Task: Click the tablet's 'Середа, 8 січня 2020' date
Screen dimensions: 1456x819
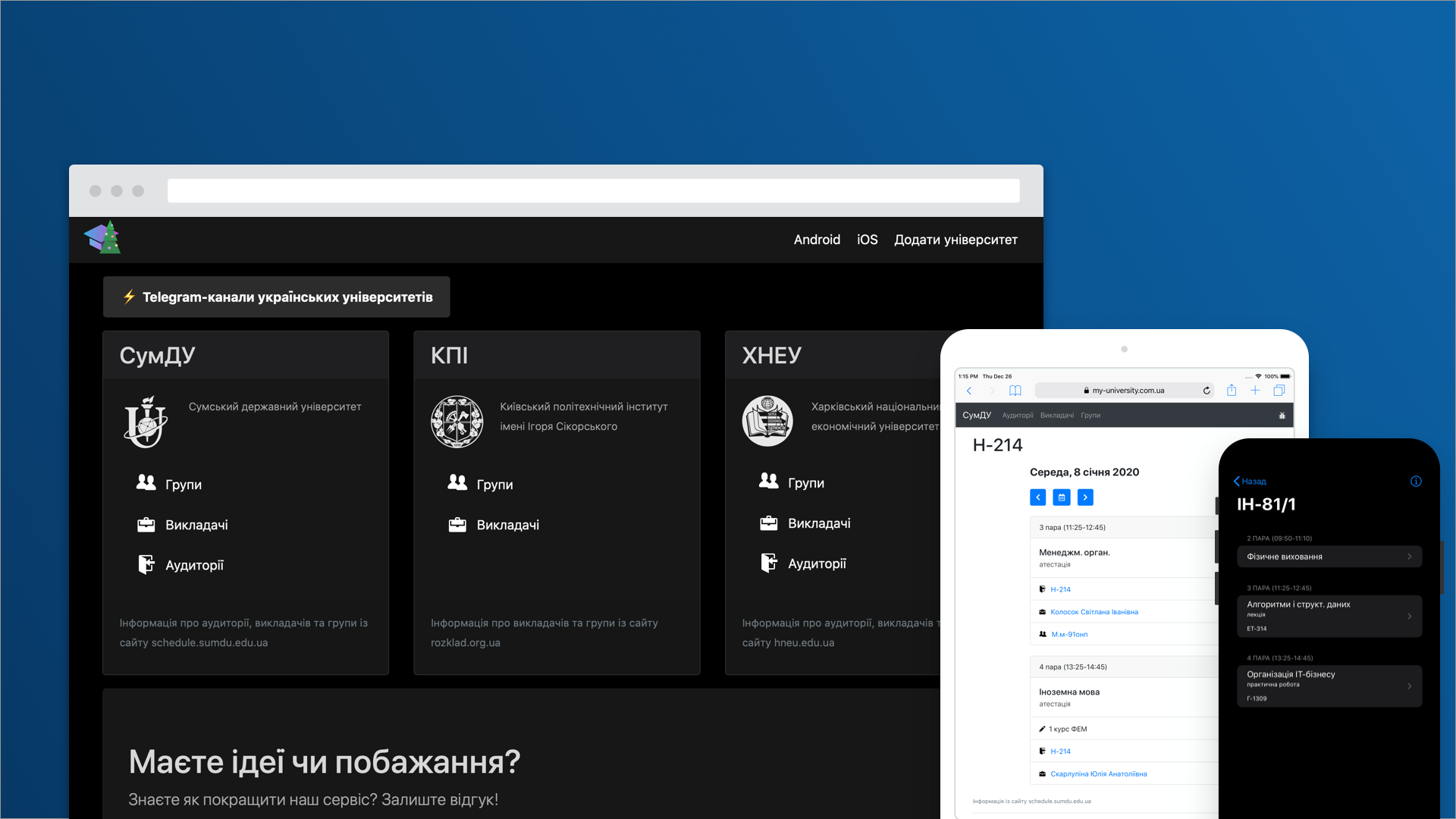Action: tap(1084, 472)
